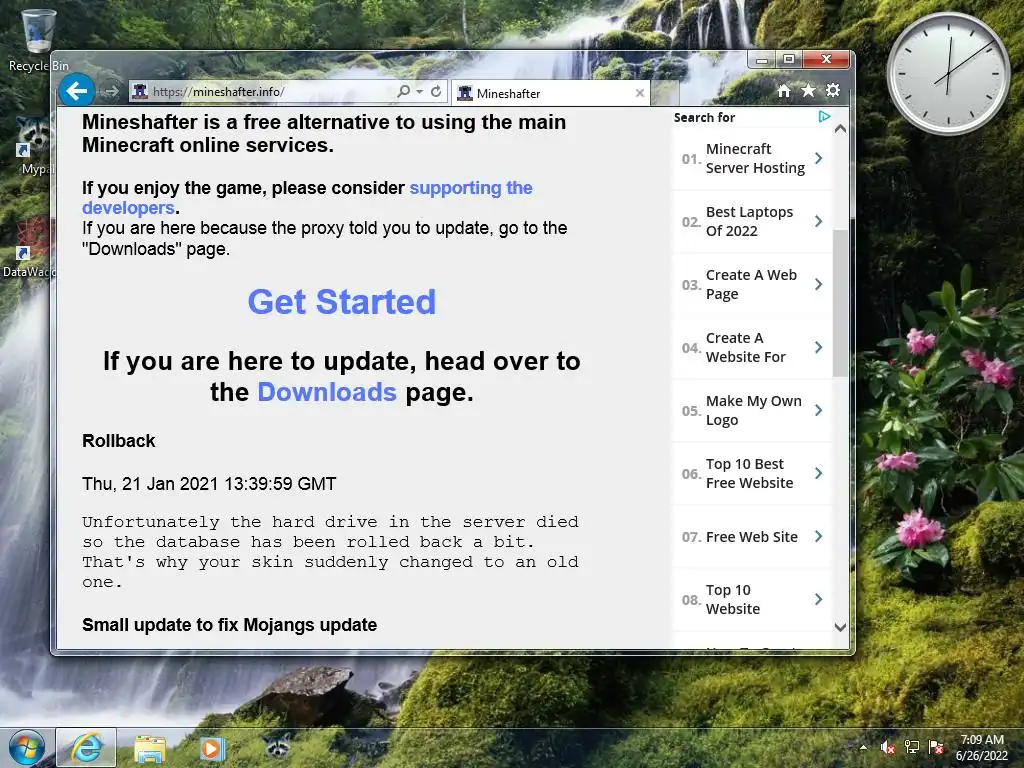Open the Downloads page link
Viewport: 1024px width, 768px height.
click(x=327, y=392)
